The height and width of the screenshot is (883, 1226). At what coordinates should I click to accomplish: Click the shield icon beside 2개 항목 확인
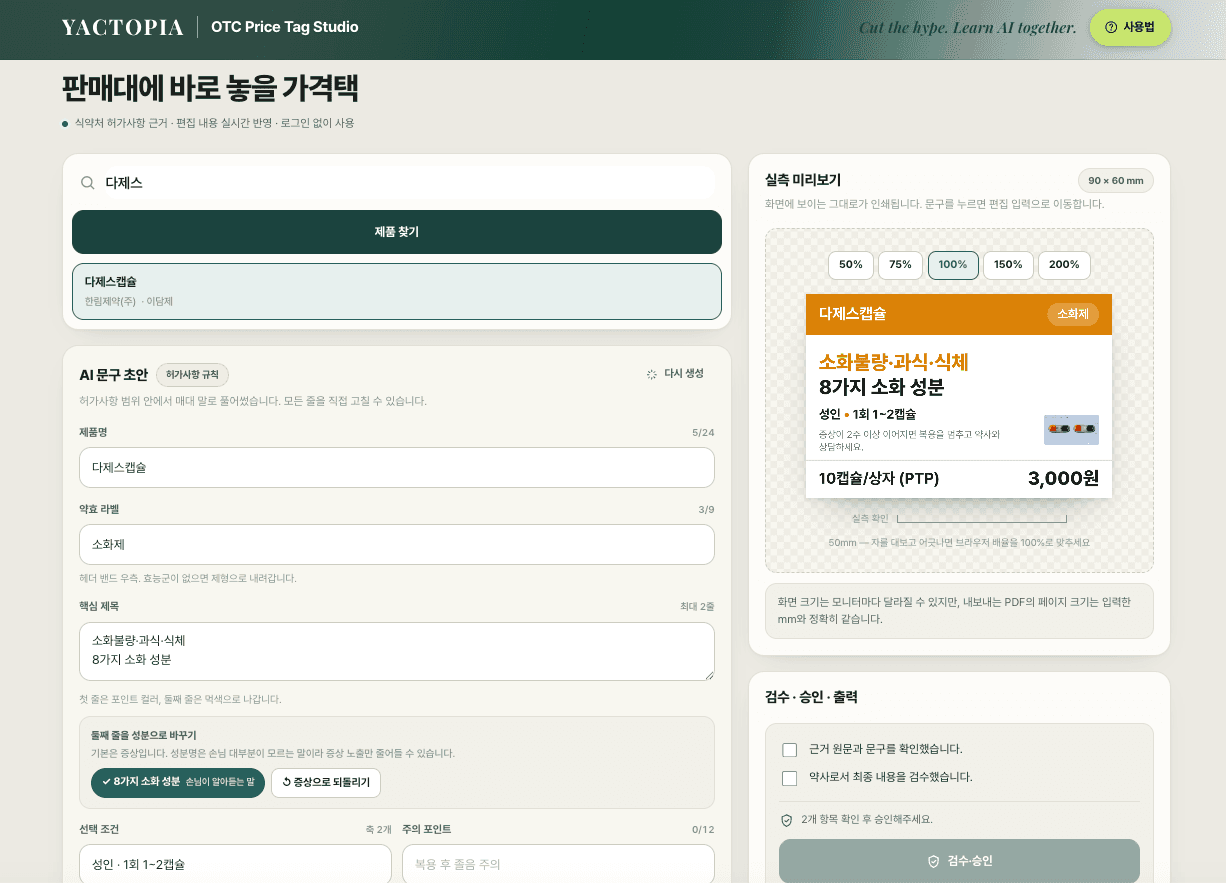787,820
